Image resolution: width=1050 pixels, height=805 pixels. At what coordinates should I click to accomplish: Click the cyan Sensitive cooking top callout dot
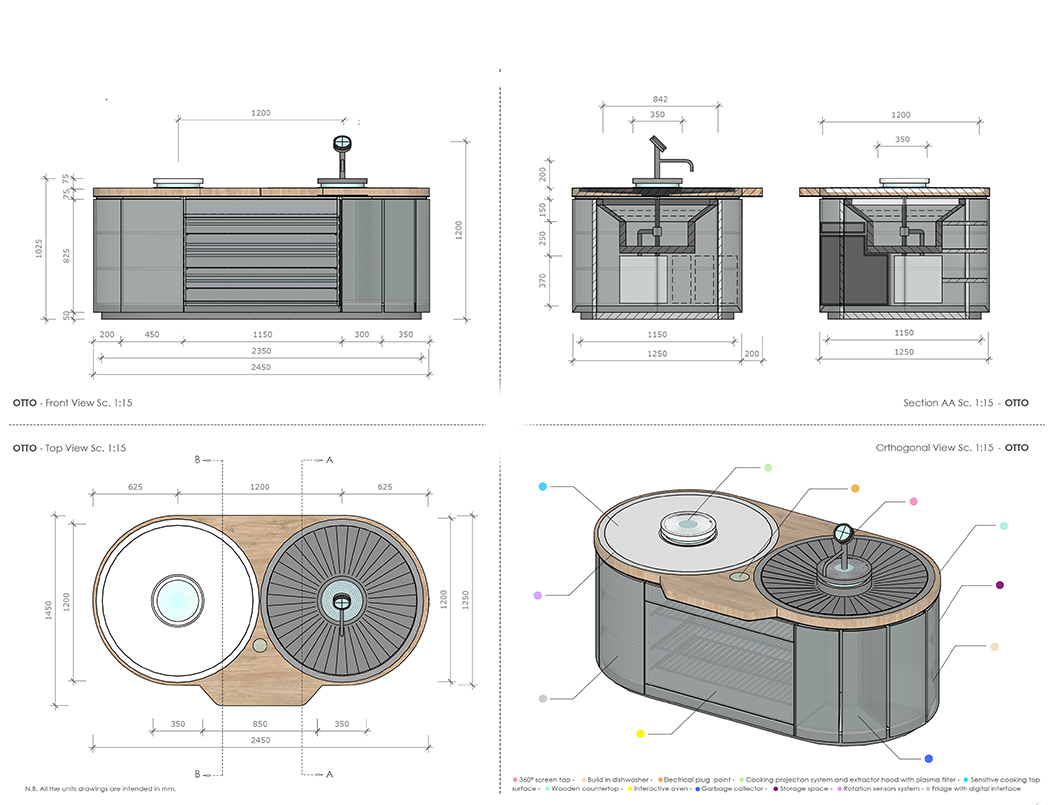pyautogui.click(x=543, y=486)
